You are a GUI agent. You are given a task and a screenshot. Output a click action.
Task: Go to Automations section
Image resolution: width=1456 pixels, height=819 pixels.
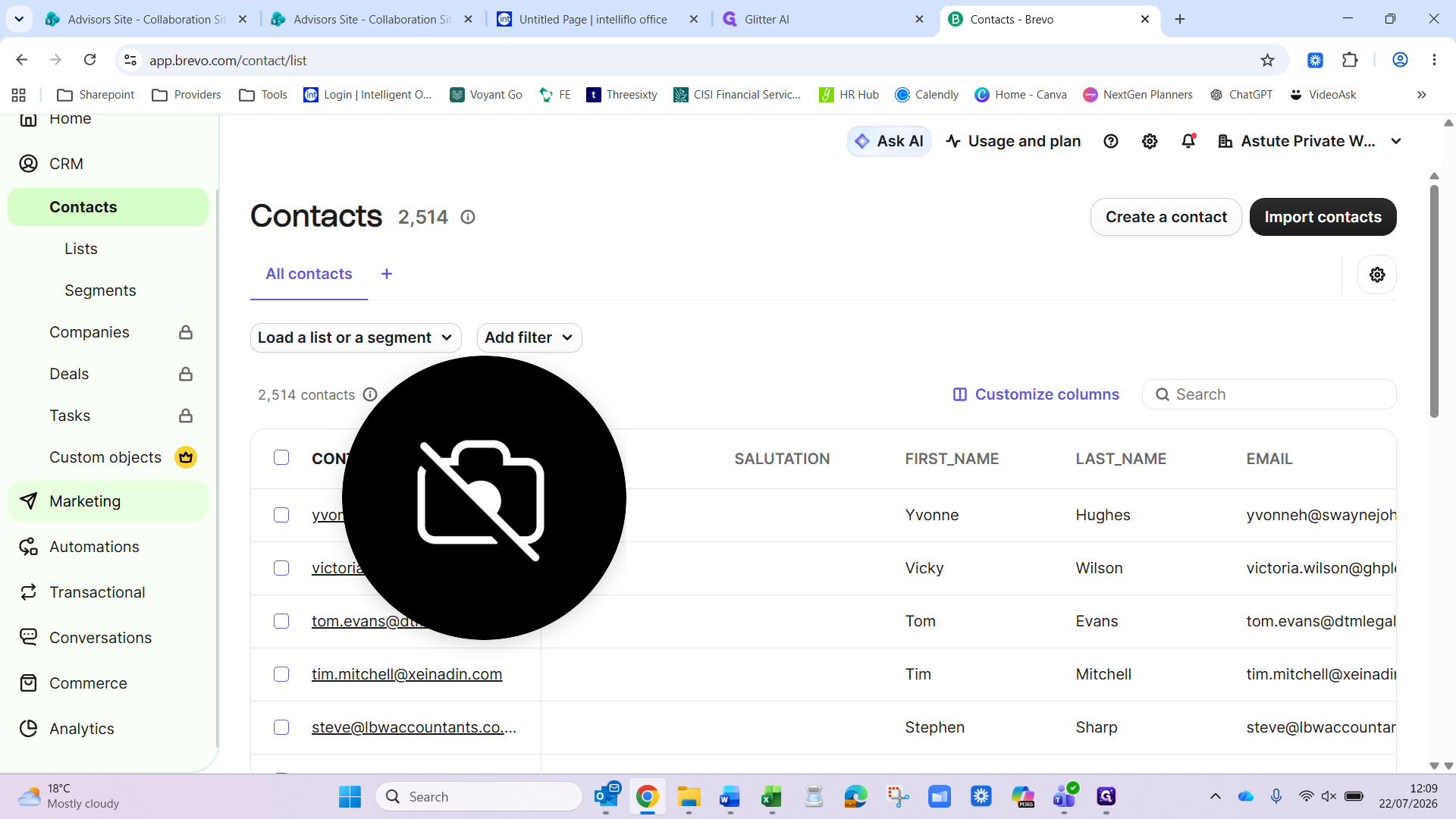pyautogui.click(x=94, y=547)
